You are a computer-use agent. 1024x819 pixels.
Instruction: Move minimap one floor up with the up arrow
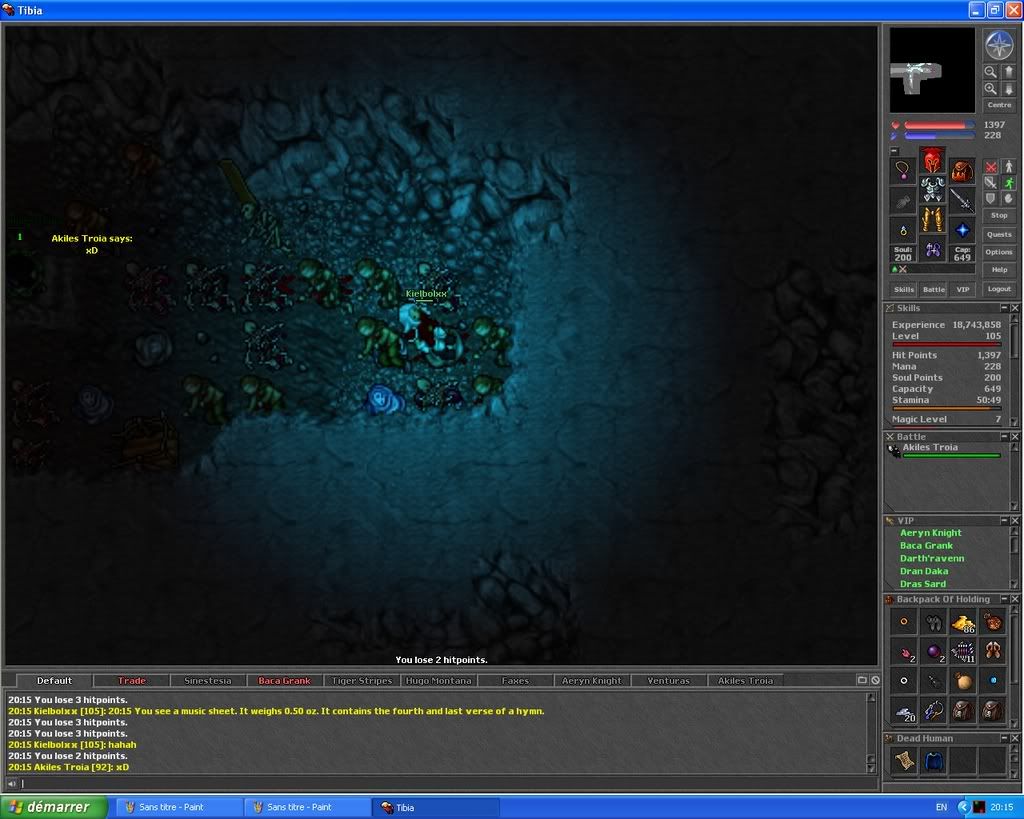click(x=1008, y=72)
